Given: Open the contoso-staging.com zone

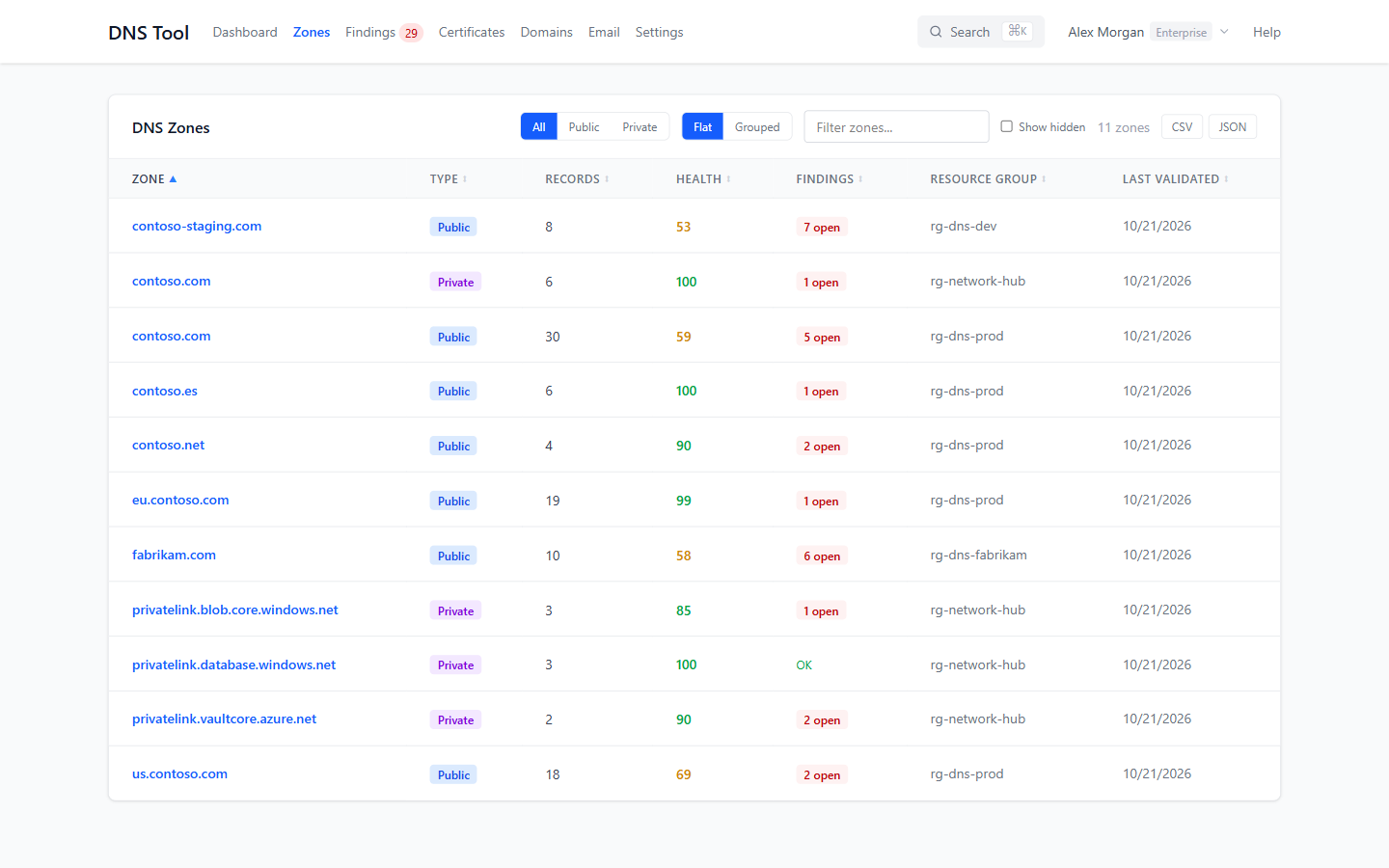Looking at the screenshot, I should (x=197, y=226).
